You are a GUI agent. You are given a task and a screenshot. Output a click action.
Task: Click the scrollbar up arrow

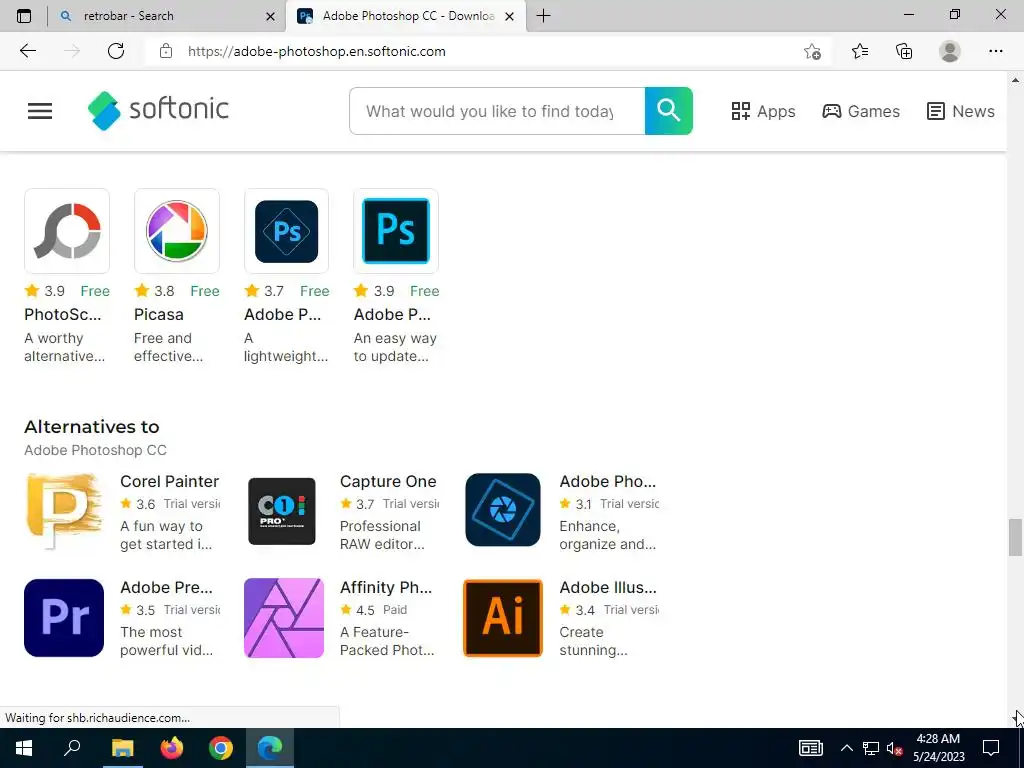[x=1015, y=80]
